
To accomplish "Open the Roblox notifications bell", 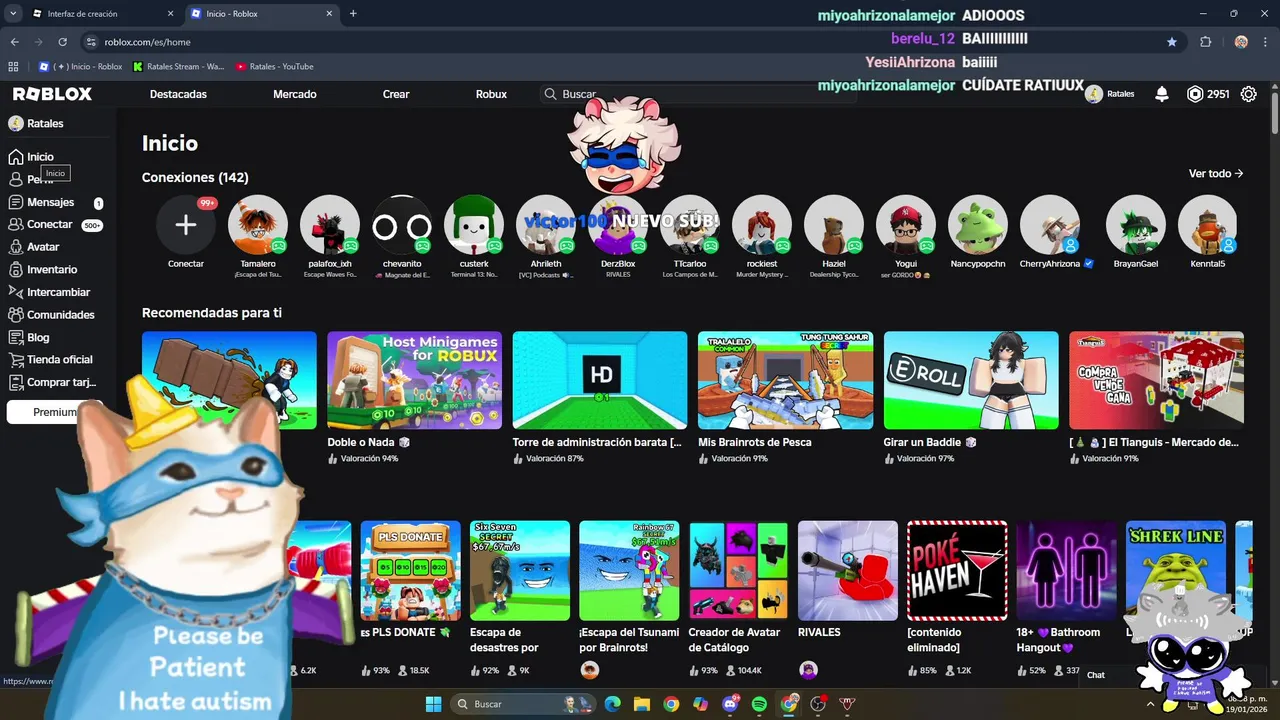I will 1162,94.
